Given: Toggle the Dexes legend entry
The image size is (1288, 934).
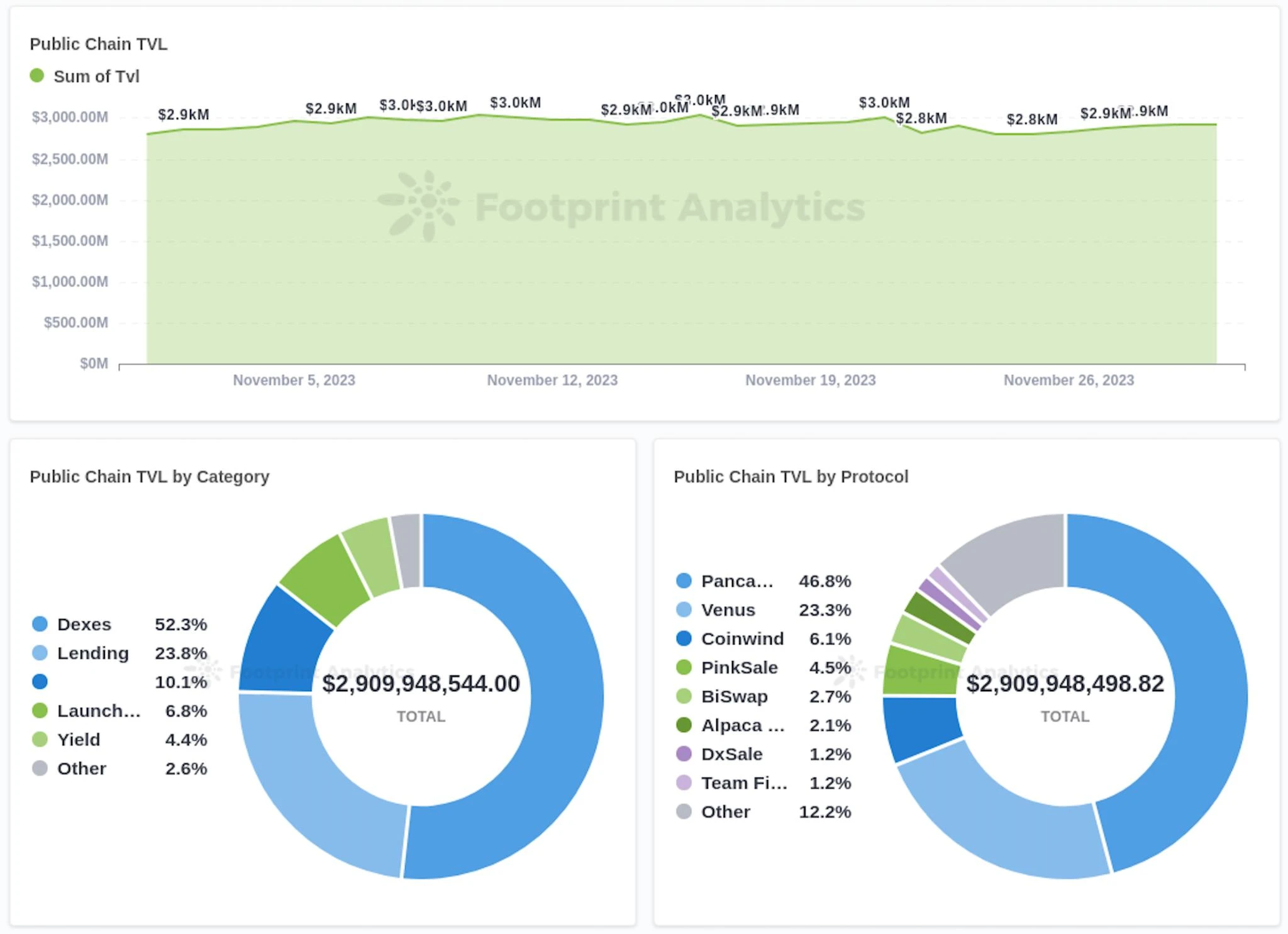Looking at the screenshot, I should point(84,624).
